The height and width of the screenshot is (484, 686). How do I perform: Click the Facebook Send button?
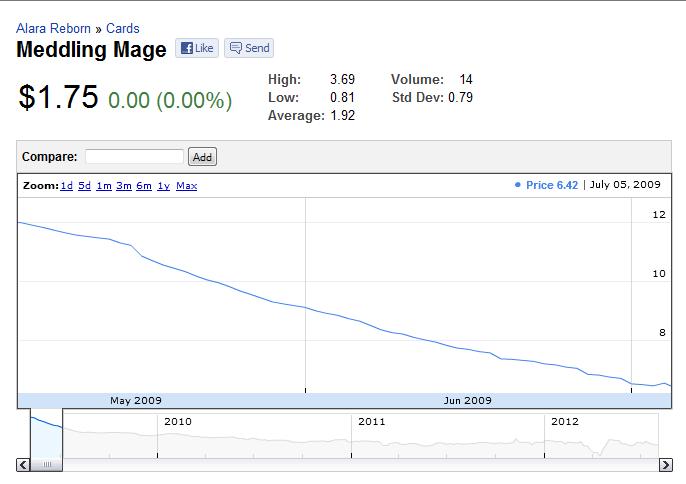coord(249,48)
